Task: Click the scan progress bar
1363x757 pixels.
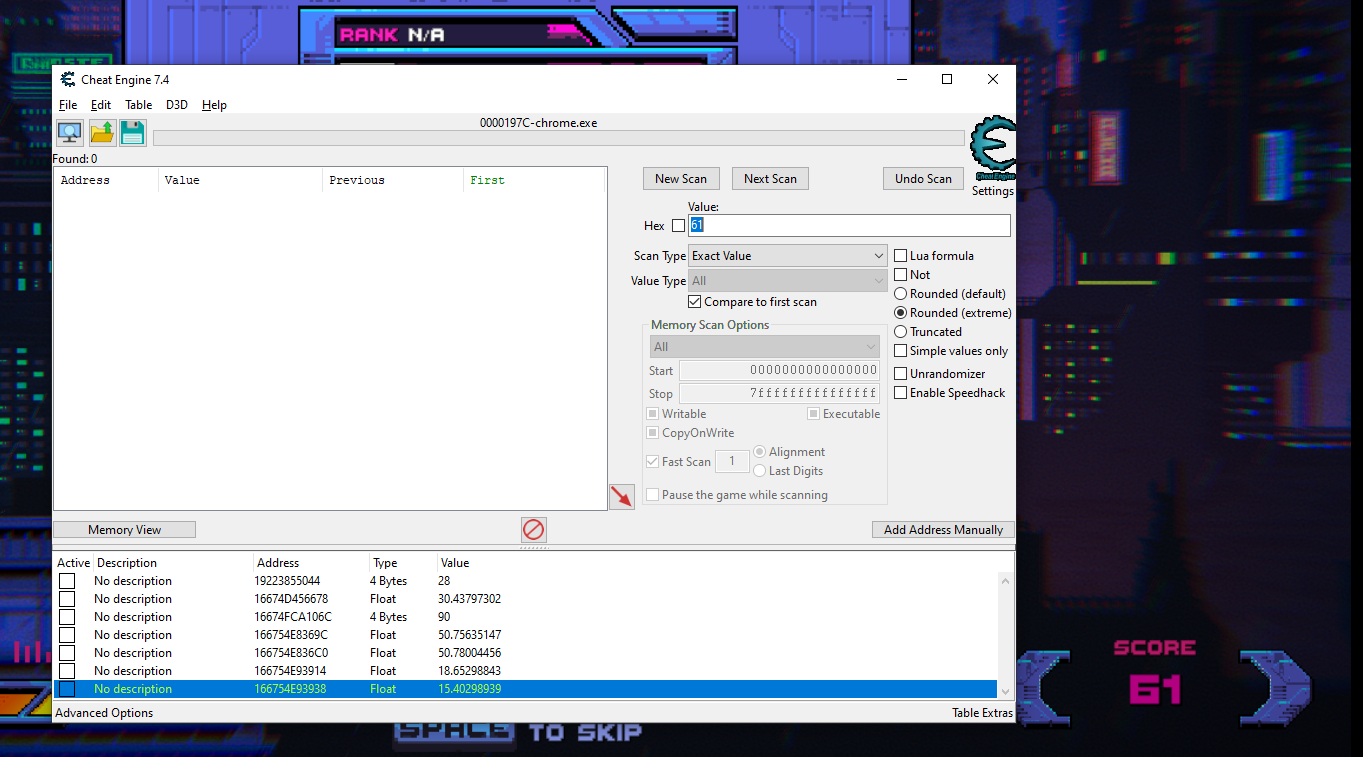Action: 558,138
